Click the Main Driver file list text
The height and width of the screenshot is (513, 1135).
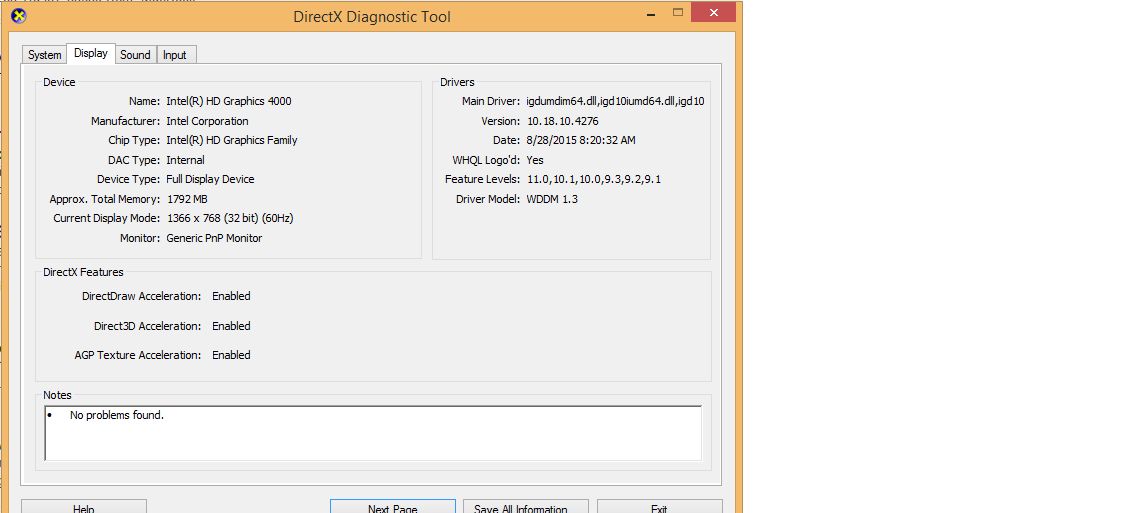[x=615, y=101]
